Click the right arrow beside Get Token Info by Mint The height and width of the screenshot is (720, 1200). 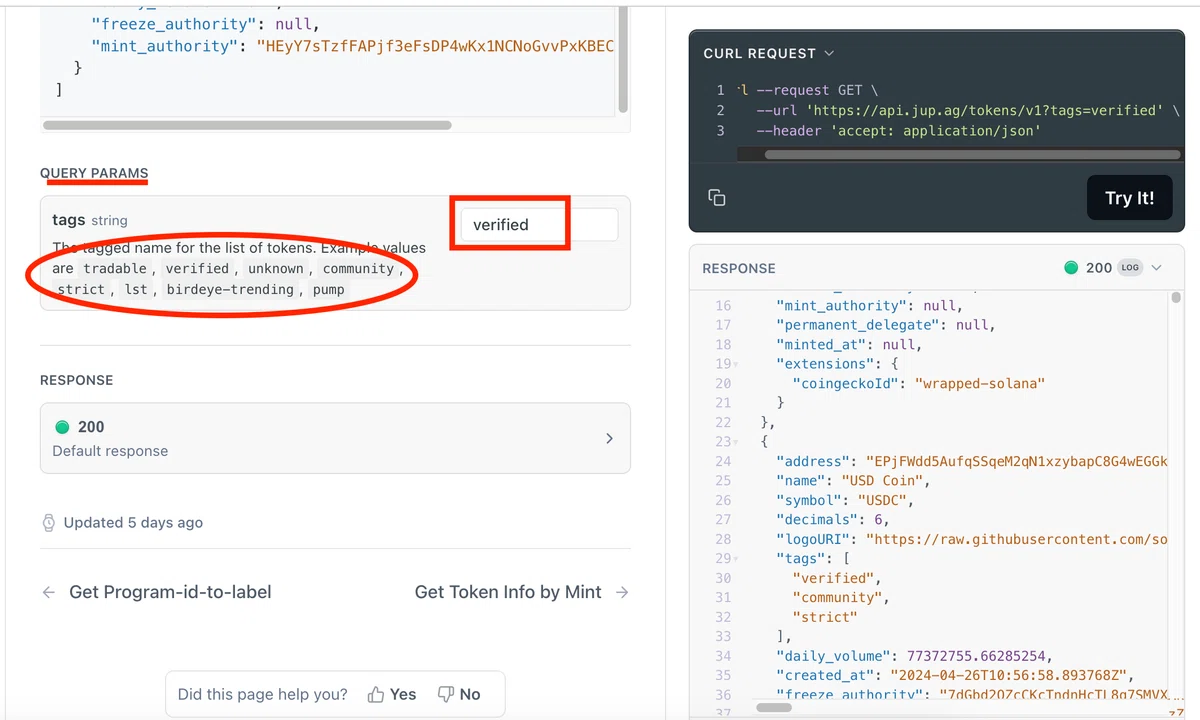pyautogui.click(x=622, y=592)
